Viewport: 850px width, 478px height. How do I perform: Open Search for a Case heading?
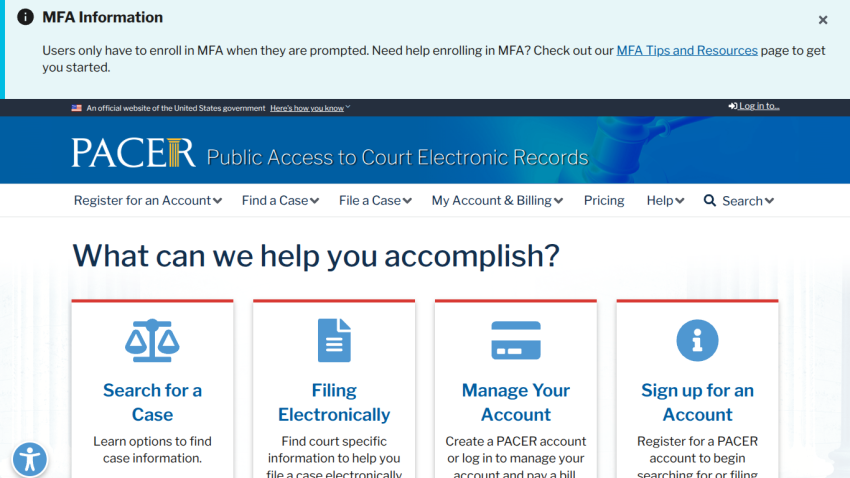click(x=152, y=402)
